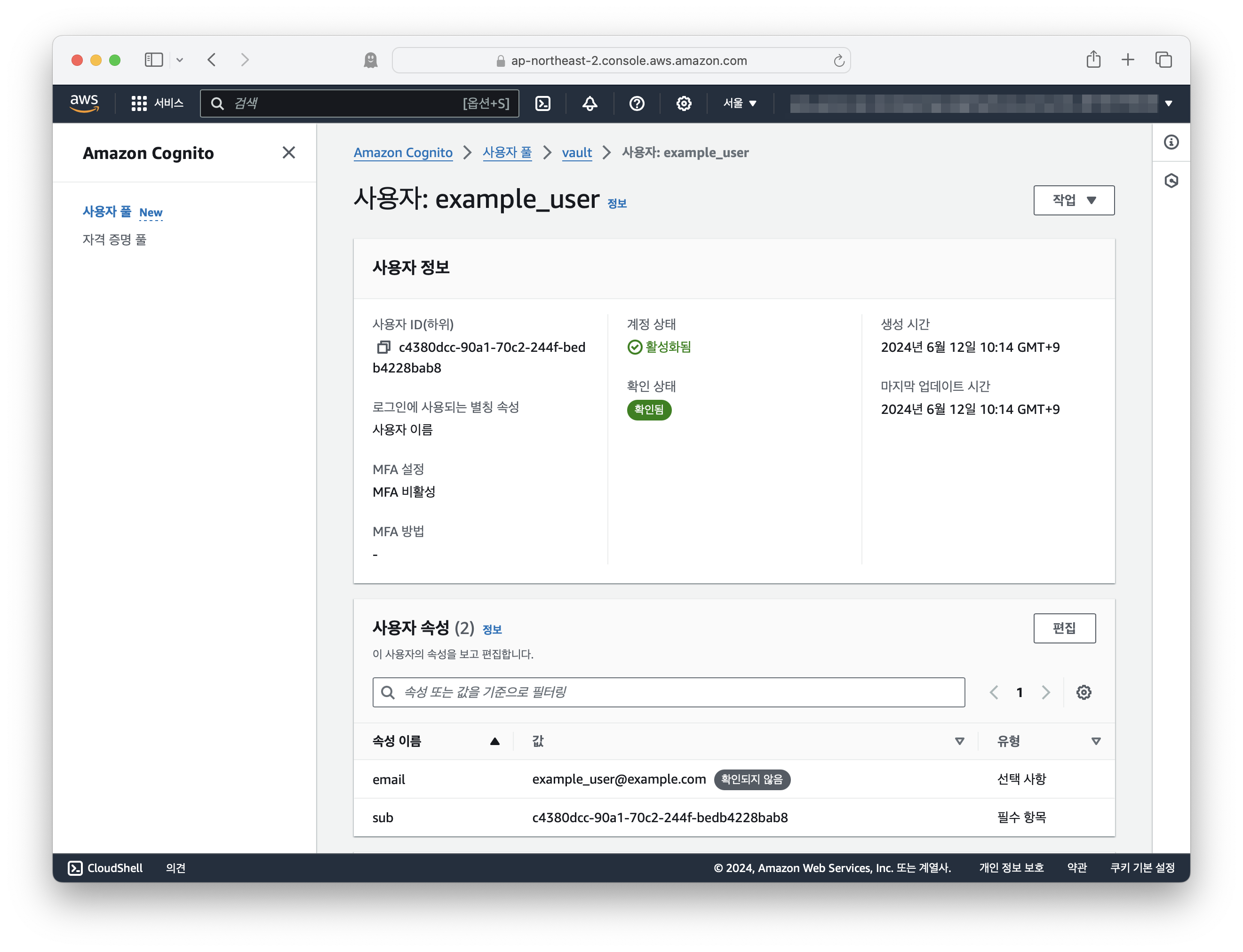Go to next attributes page arrow
This screenshot has height=952, width=1243.
[1045, 692]
